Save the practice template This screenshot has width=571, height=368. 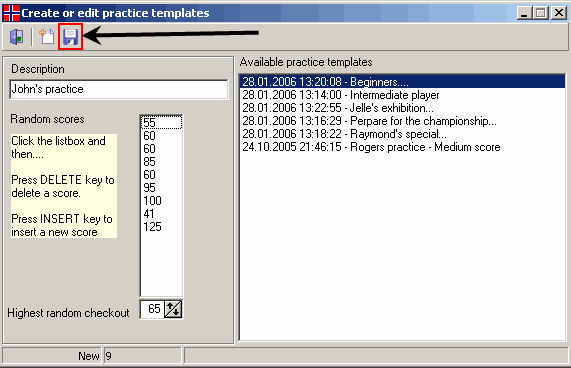(x=70, y=37)
